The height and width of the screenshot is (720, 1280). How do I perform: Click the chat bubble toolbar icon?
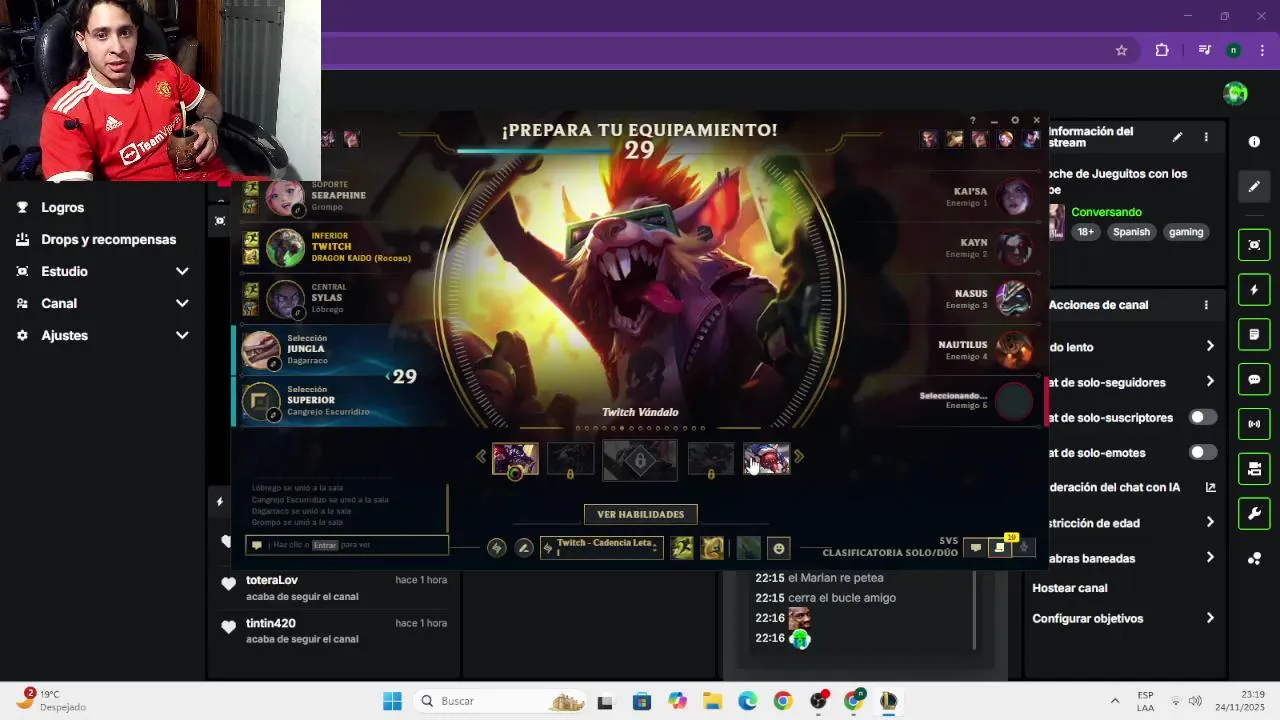(x=1254, y=380)
